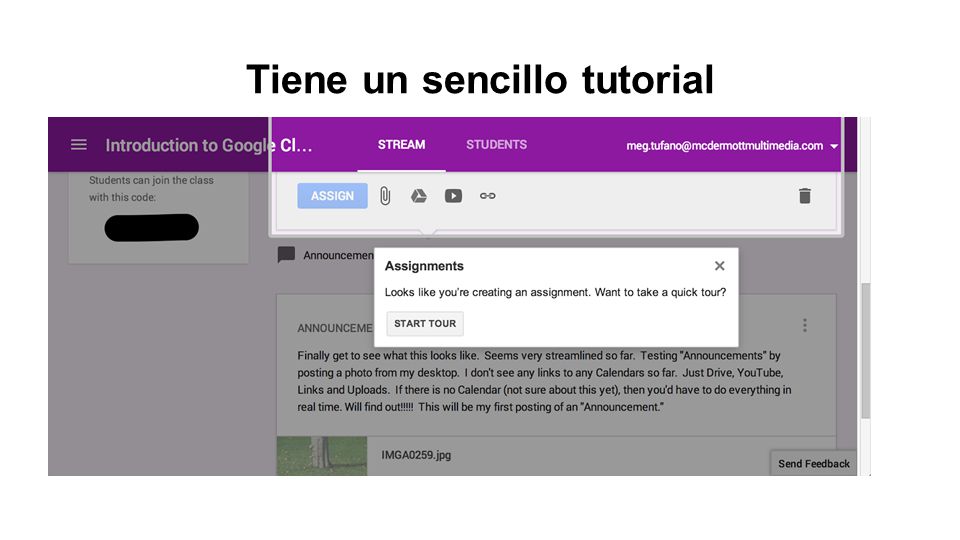The image size is (960, 540).
Task: Open the hamburger navigation menu
Action: click(78, 145)
